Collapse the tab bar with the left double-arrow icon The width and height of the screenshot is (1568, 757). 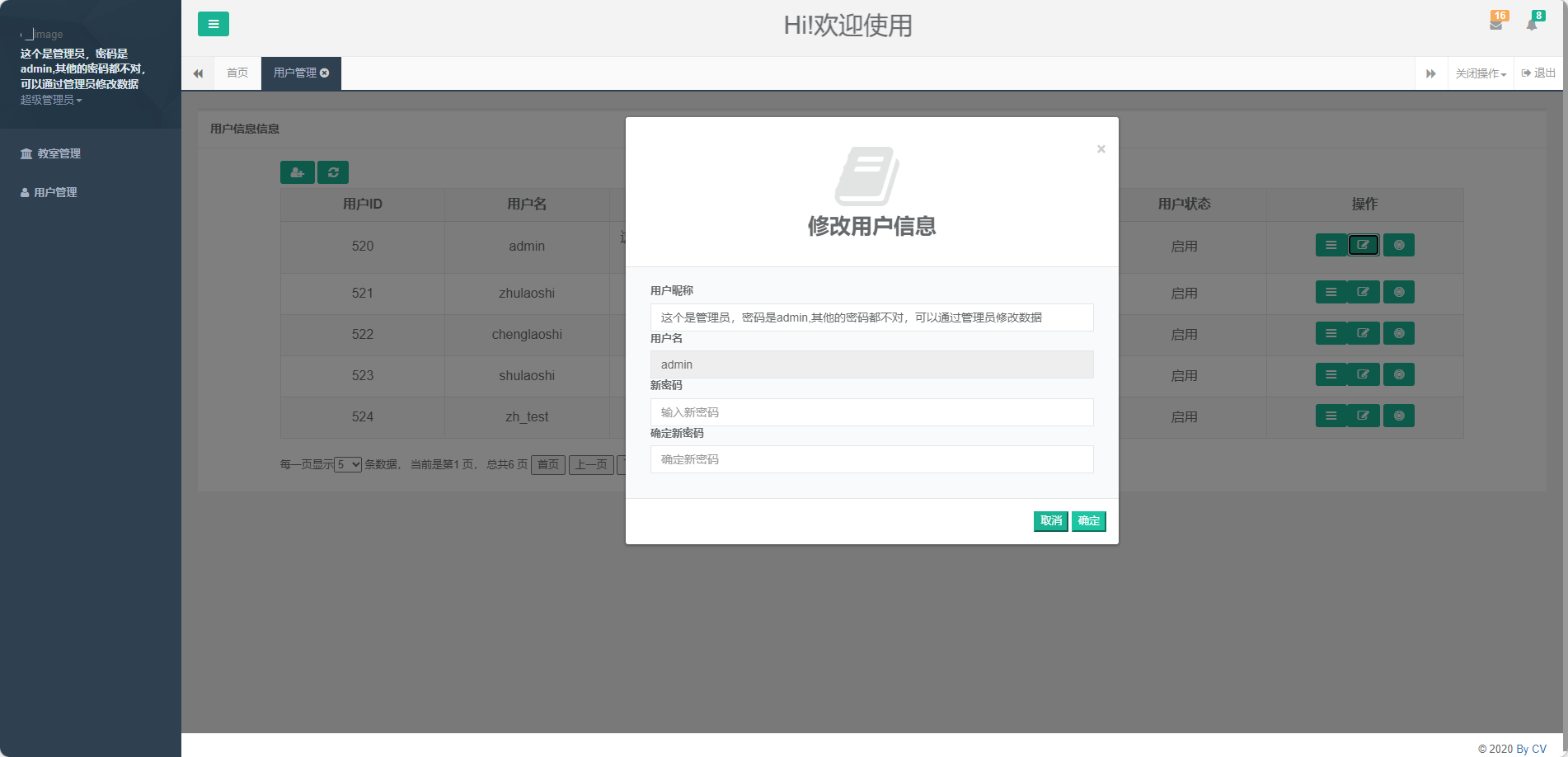[198, 73]
